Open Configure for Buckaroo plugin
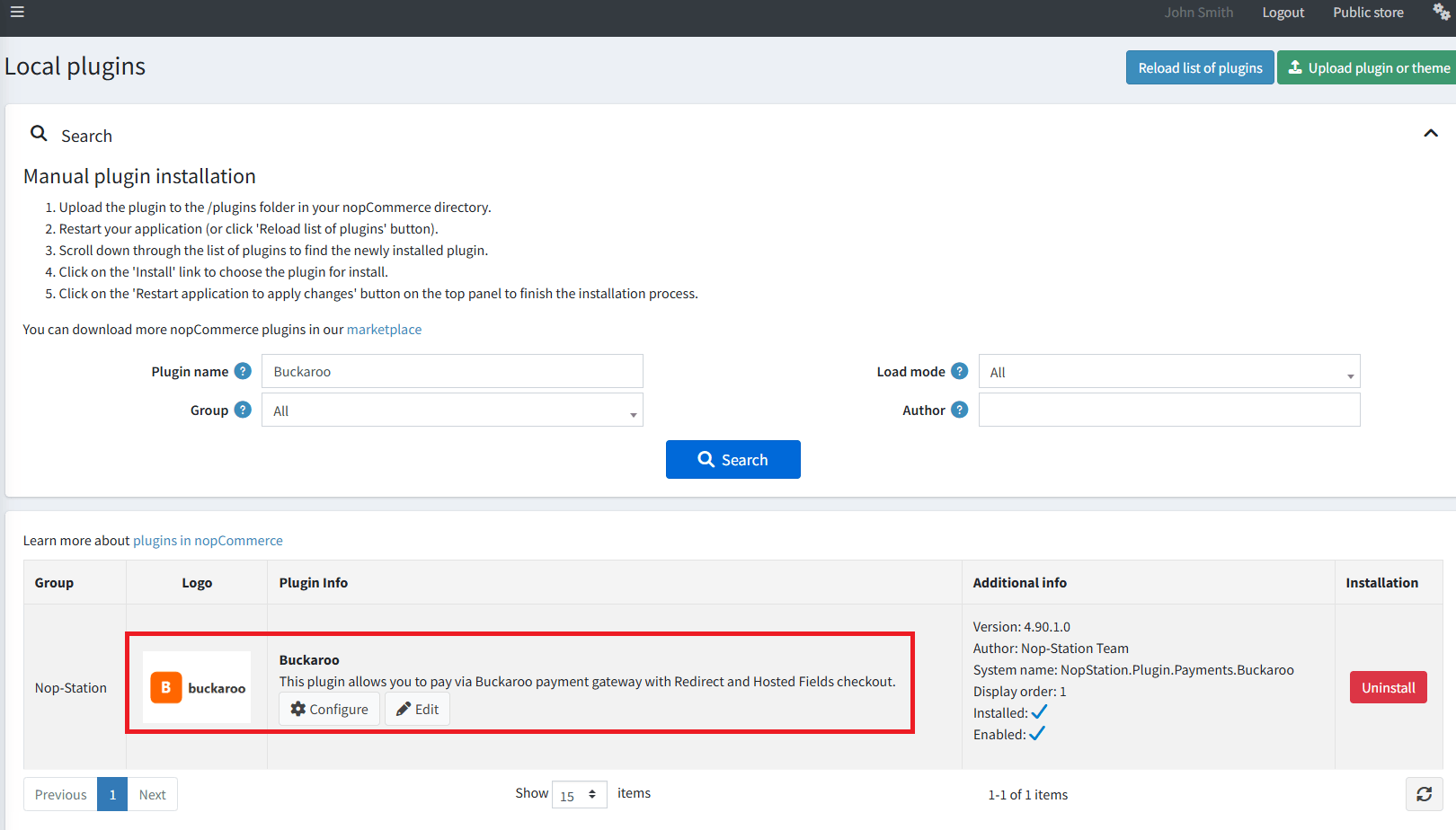 tap(330, 709)
